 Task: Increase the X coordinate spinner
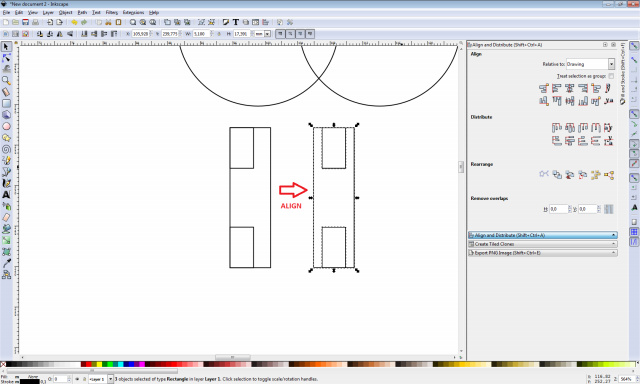[151, 32]
